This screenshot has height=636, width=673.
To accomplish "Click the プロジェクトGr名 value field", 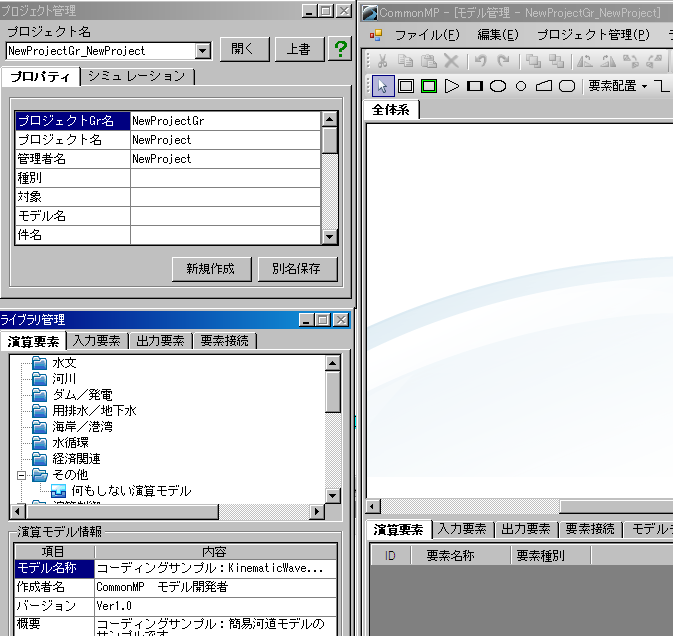I will coord(225,121).
